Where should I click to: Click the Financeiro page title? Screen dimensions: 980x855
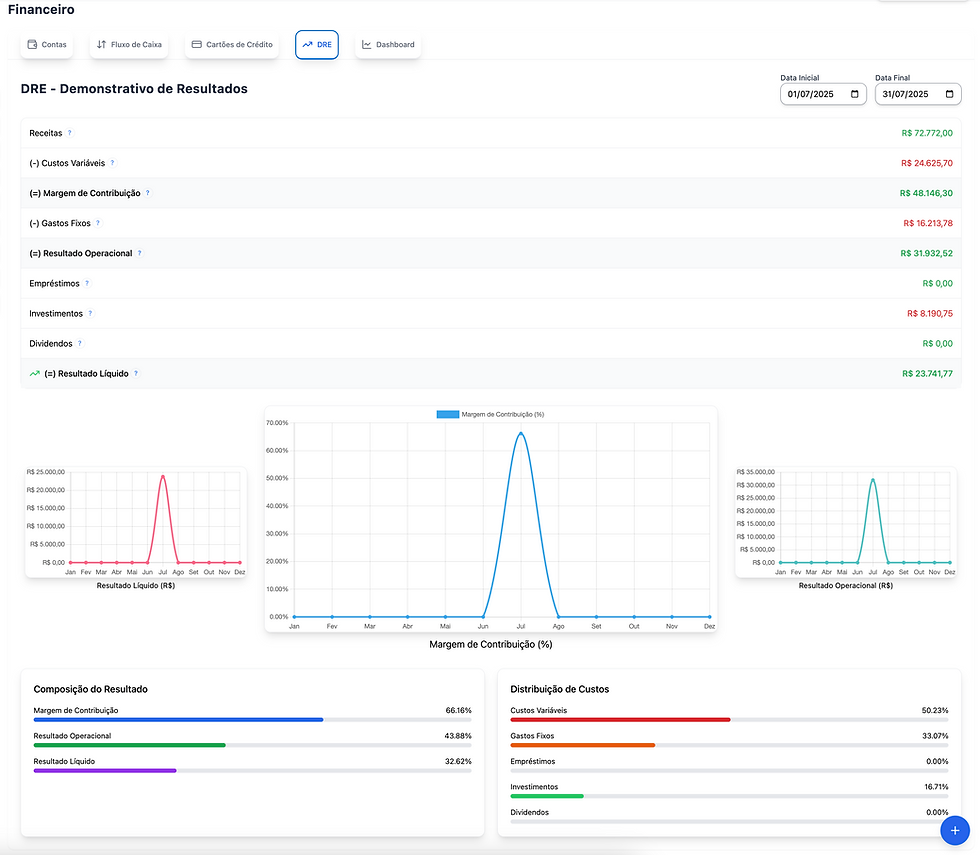(x=41, y=9)
